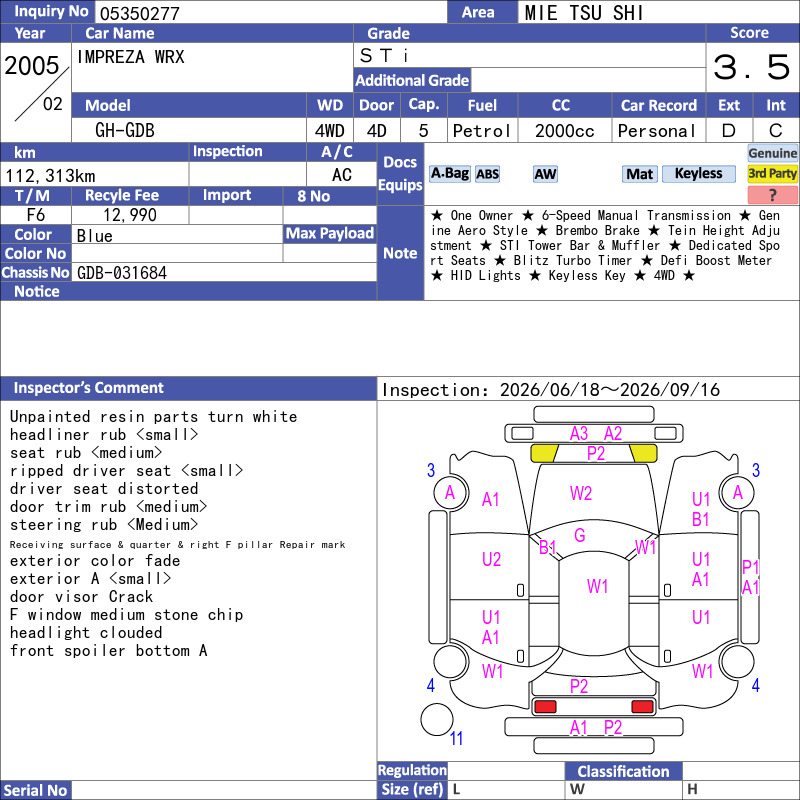800x800 pixels.
Task: Select the AW equipment badge
Action: tap(545, 174)
